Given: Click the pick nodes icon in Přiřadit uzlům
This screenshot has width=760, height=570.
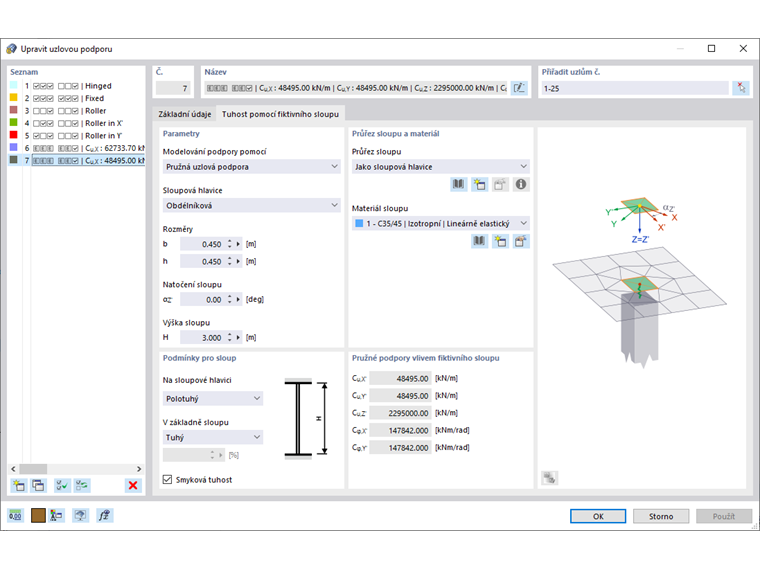Looking at the screenshot, I should 741,88.
